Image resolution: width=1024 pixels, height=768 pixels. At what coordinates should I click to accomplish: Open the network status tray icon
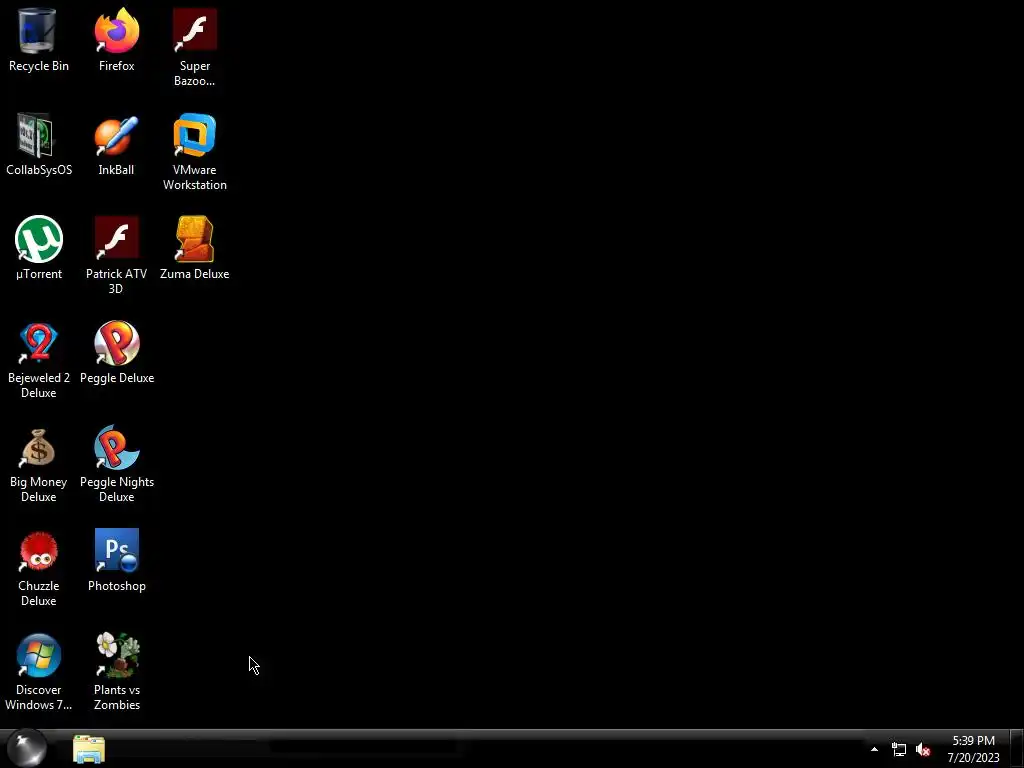899,750
